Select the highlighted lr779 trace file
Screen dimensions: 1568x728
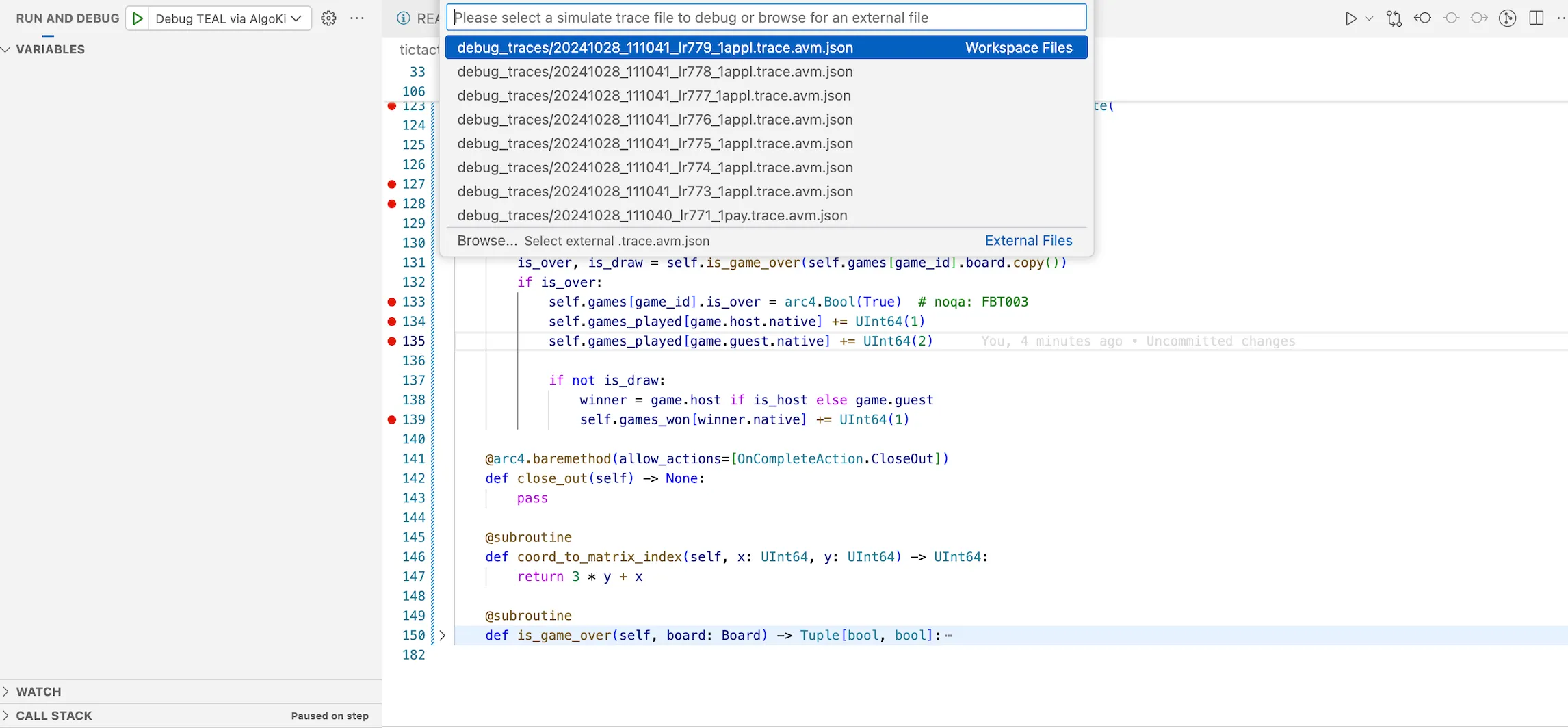[x=655, y=47]
